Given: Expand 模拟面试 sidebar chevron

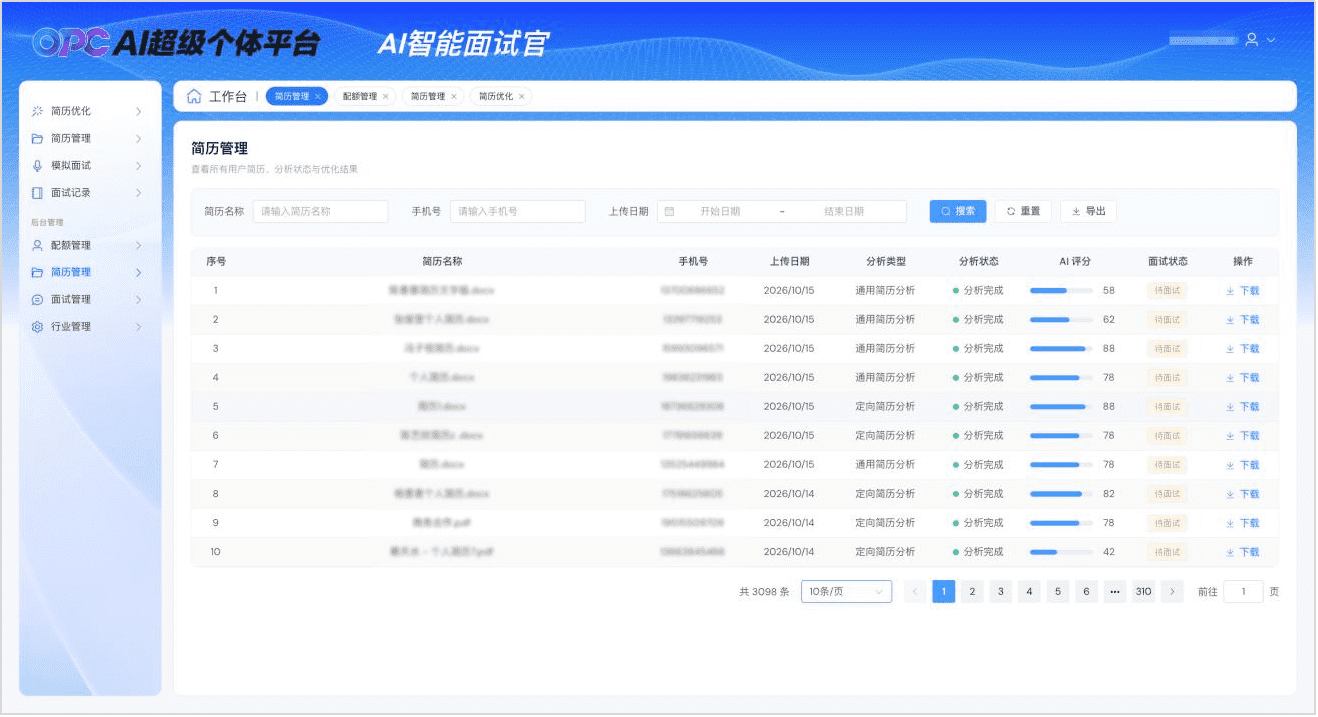Looking at the screenshot, I should click(x=138, y=165).
